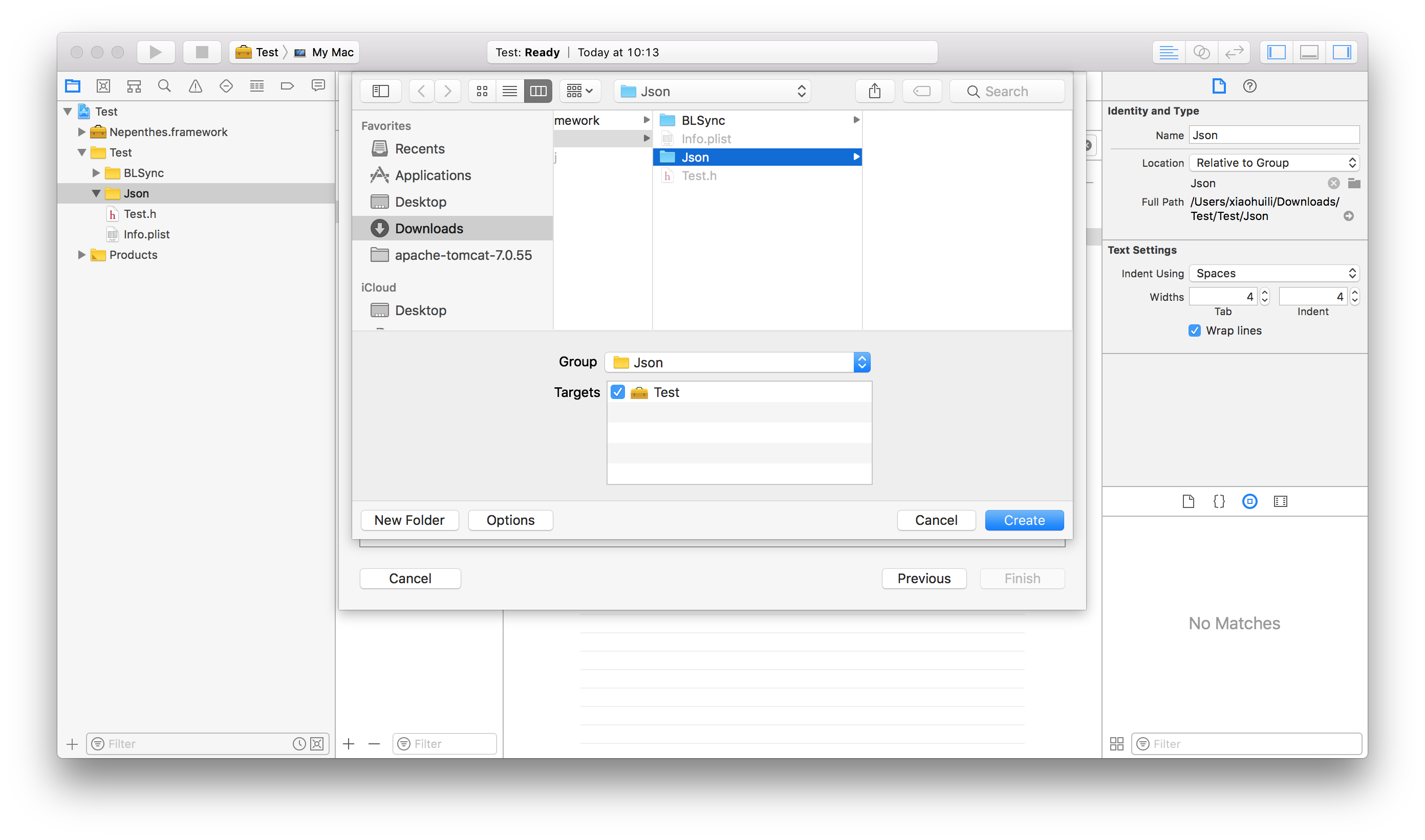Toggle the Wrap lines checkbox
Image resolution: width=1425 pixels, height=840 pixels.
tap(1195, 330)
